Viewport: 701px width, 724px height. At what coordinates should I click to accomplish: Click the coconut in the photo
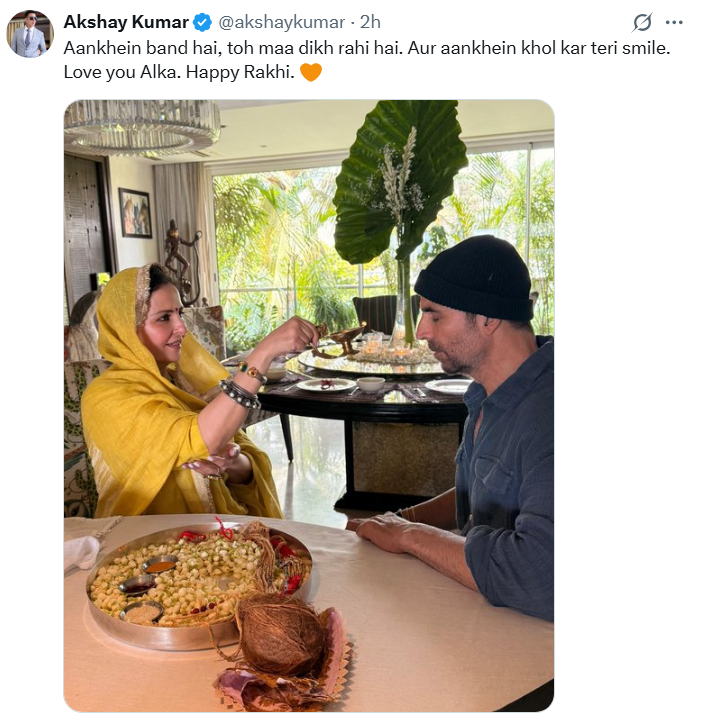pos(282,635)
